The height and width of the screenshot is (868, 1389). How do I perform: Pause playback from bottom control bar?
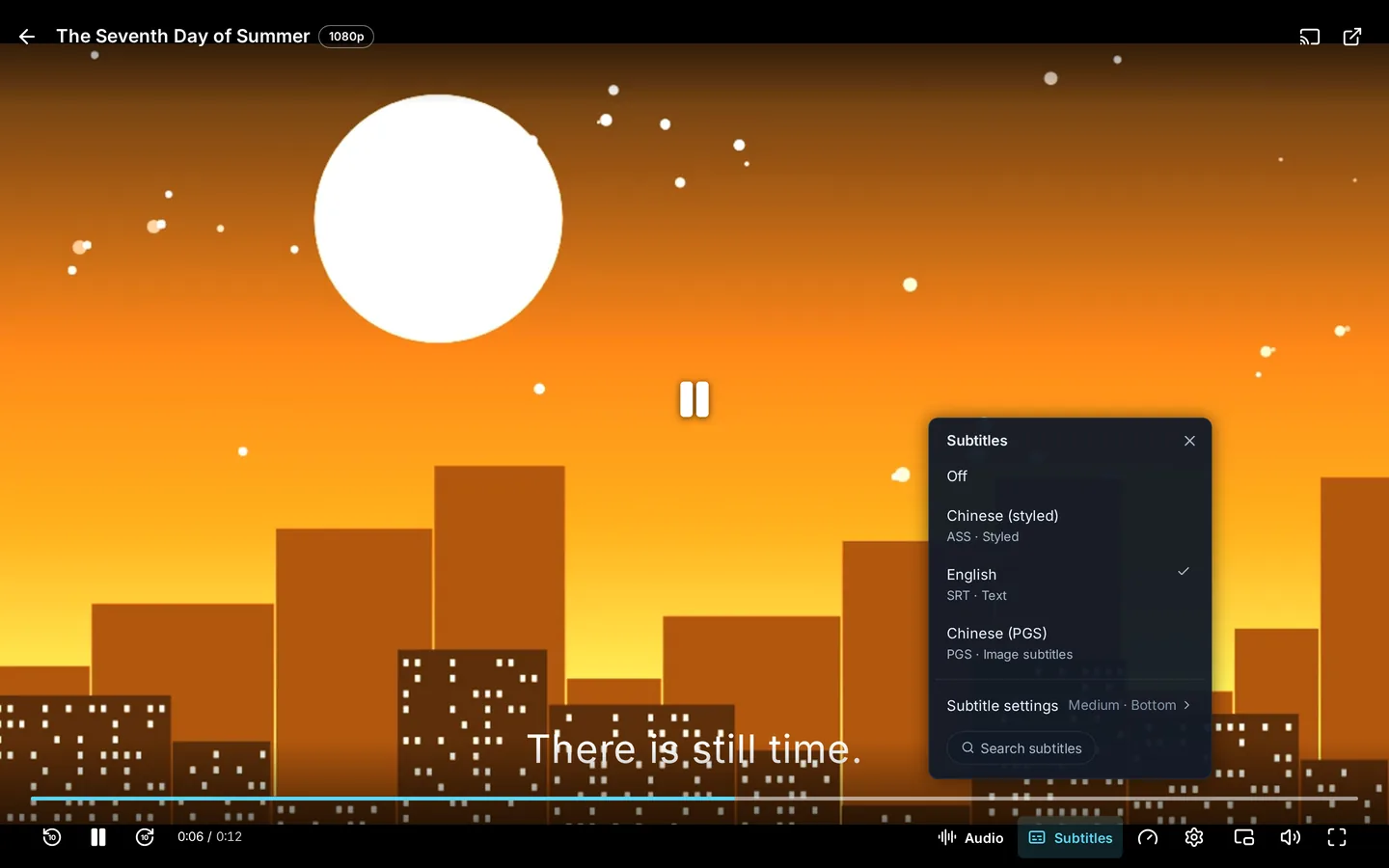coord(98,837)
